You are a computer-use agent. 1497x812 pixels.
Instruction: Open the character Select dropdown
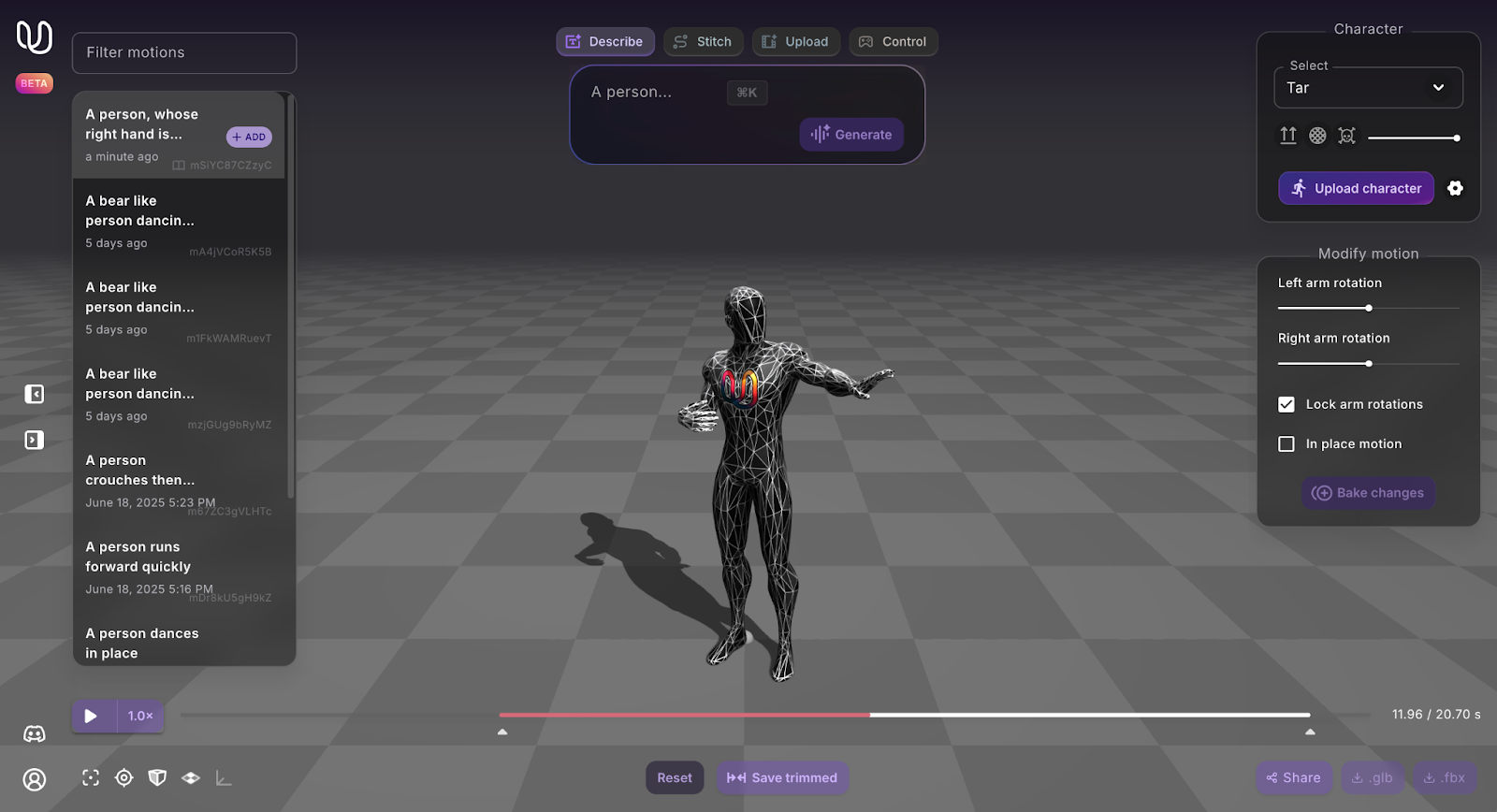tap(1368, 88)
